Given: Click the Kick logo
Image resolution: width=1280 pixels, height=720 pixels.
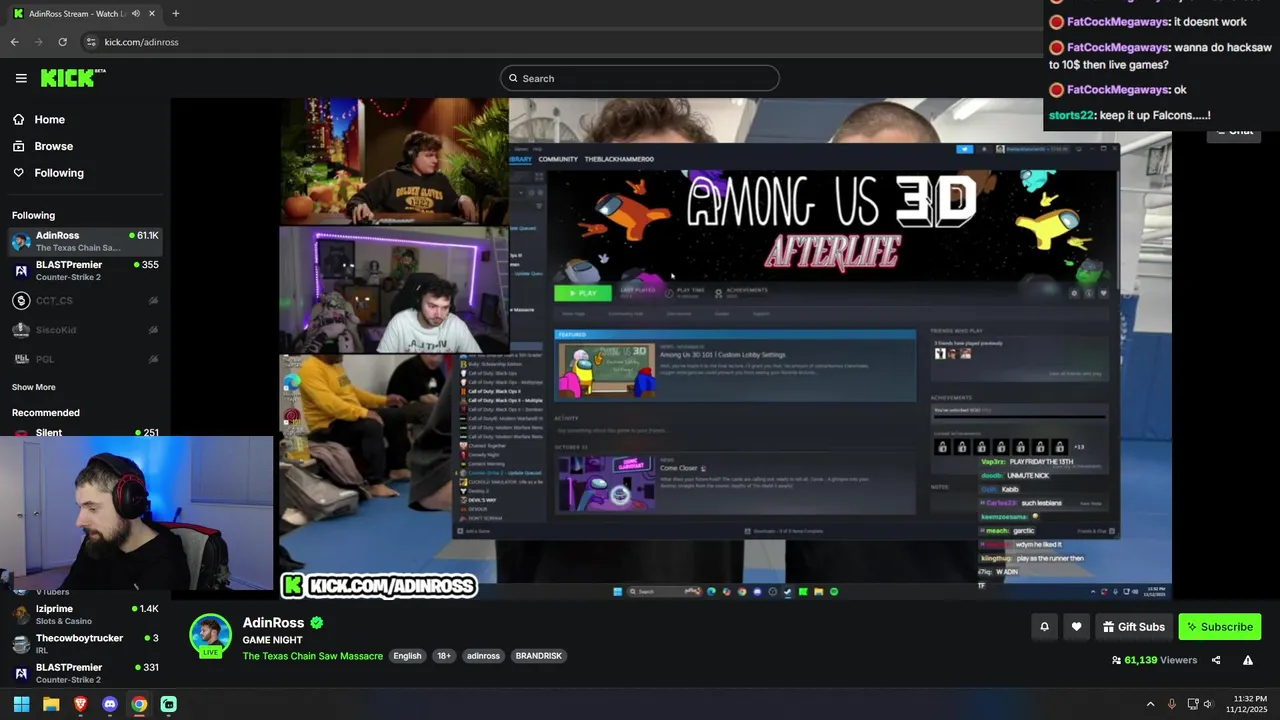Looking at the screenshot, I should pos(73,78).
